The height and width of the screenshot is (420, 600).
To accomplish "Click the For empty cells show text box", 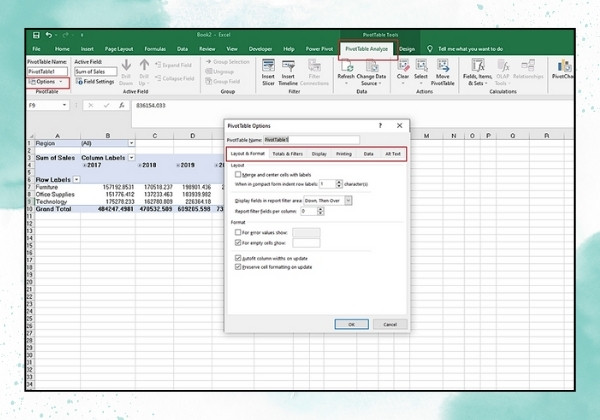I will click(306, 243).
